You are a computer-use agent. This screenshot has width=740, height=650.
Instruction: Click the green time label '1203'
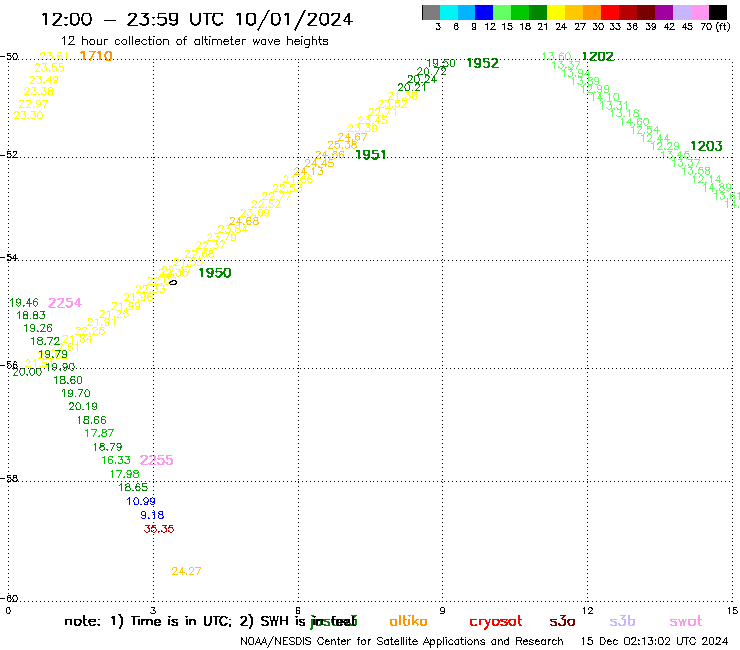click(x=706, y=146)
